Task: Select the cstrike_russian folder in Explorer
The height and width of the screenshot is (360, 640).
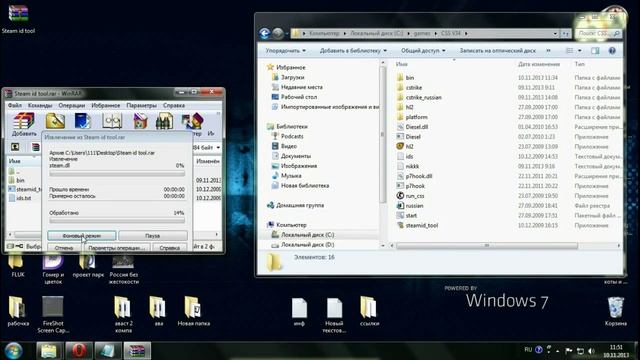Action: coord(423,97)
